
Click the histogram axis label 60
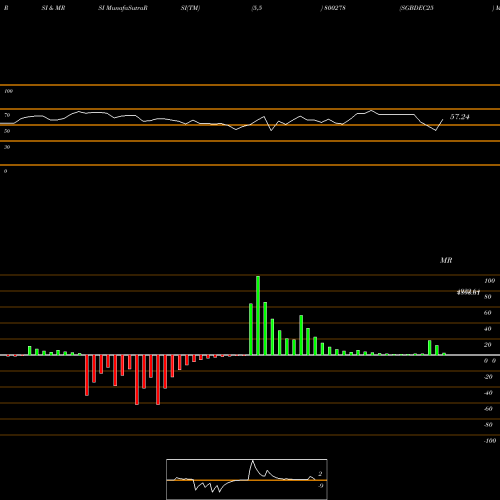pyautogui.click(x=488, y=313)
